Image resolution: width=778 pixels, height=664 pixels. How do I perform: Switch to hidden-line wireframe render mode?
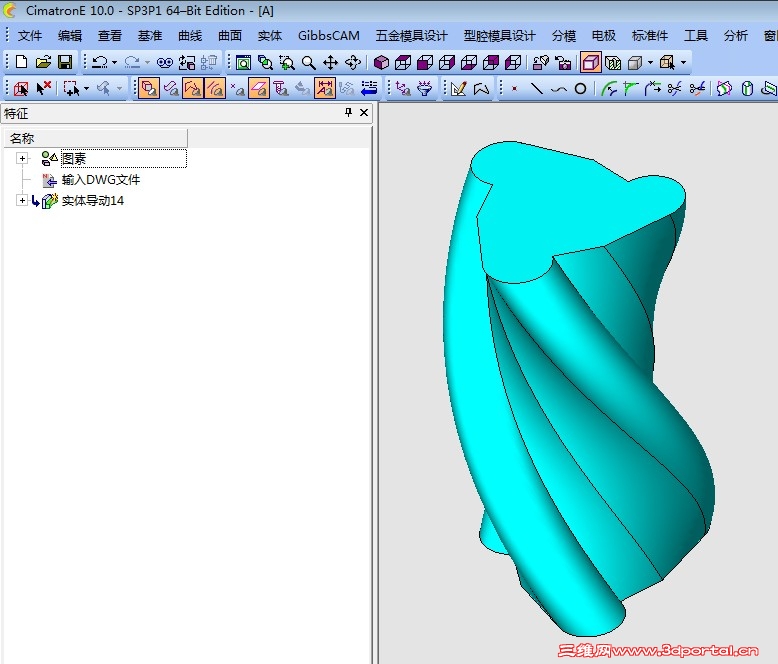coord(613,63)
